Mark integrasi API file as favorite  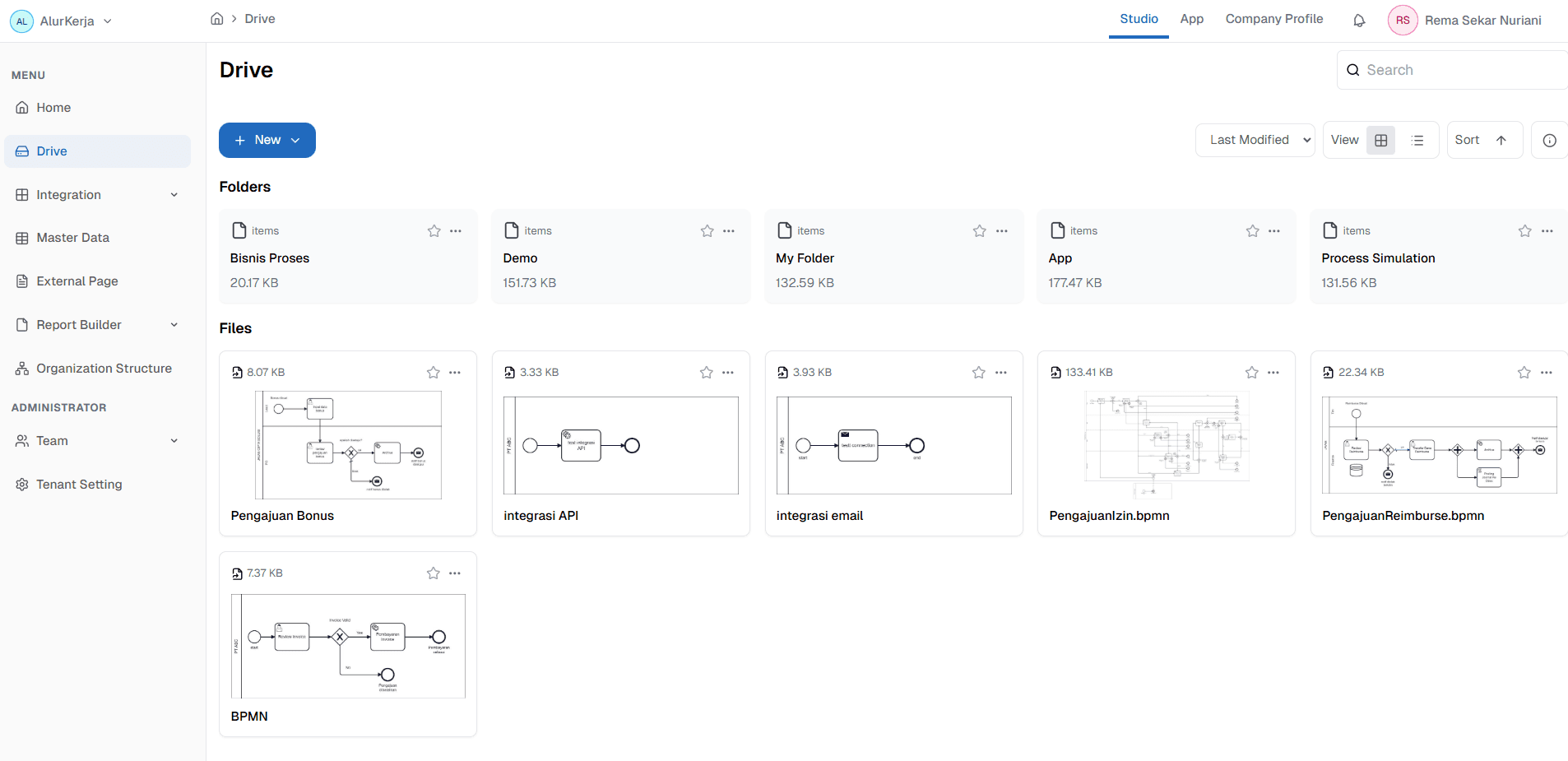point(706,373)
